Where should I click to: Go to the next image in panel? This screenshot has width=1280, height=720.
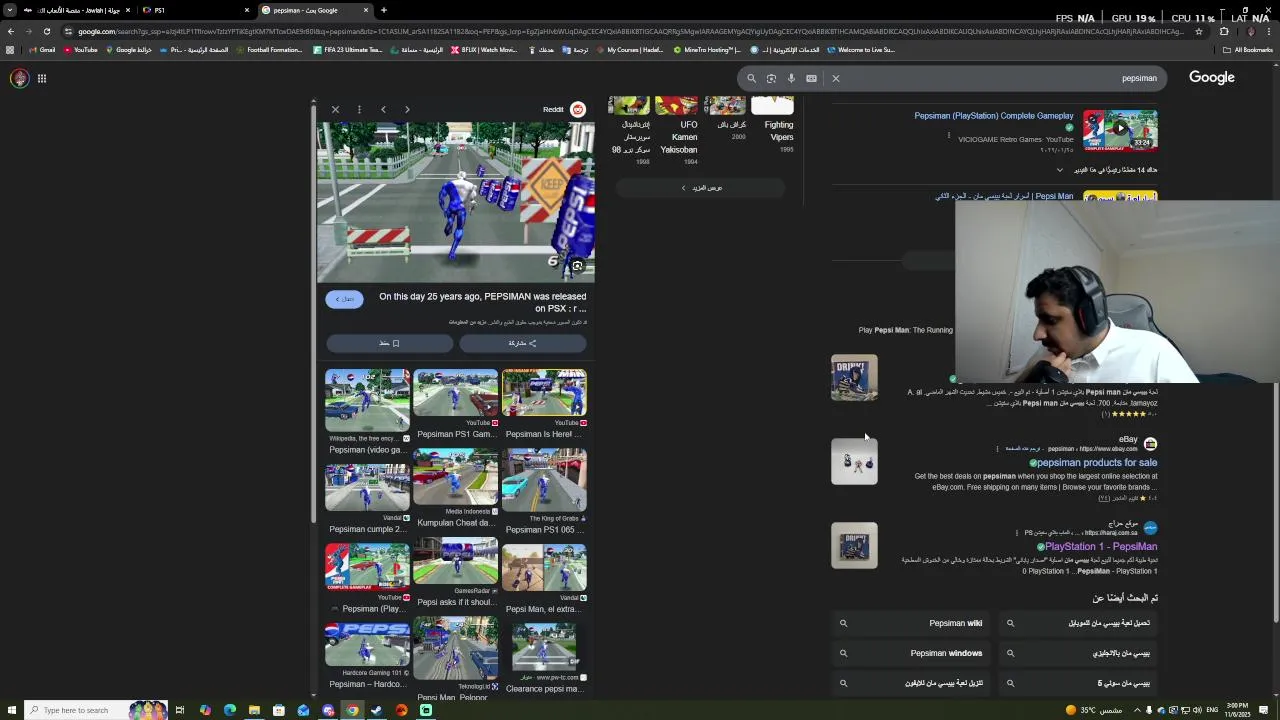click(407, 109)
